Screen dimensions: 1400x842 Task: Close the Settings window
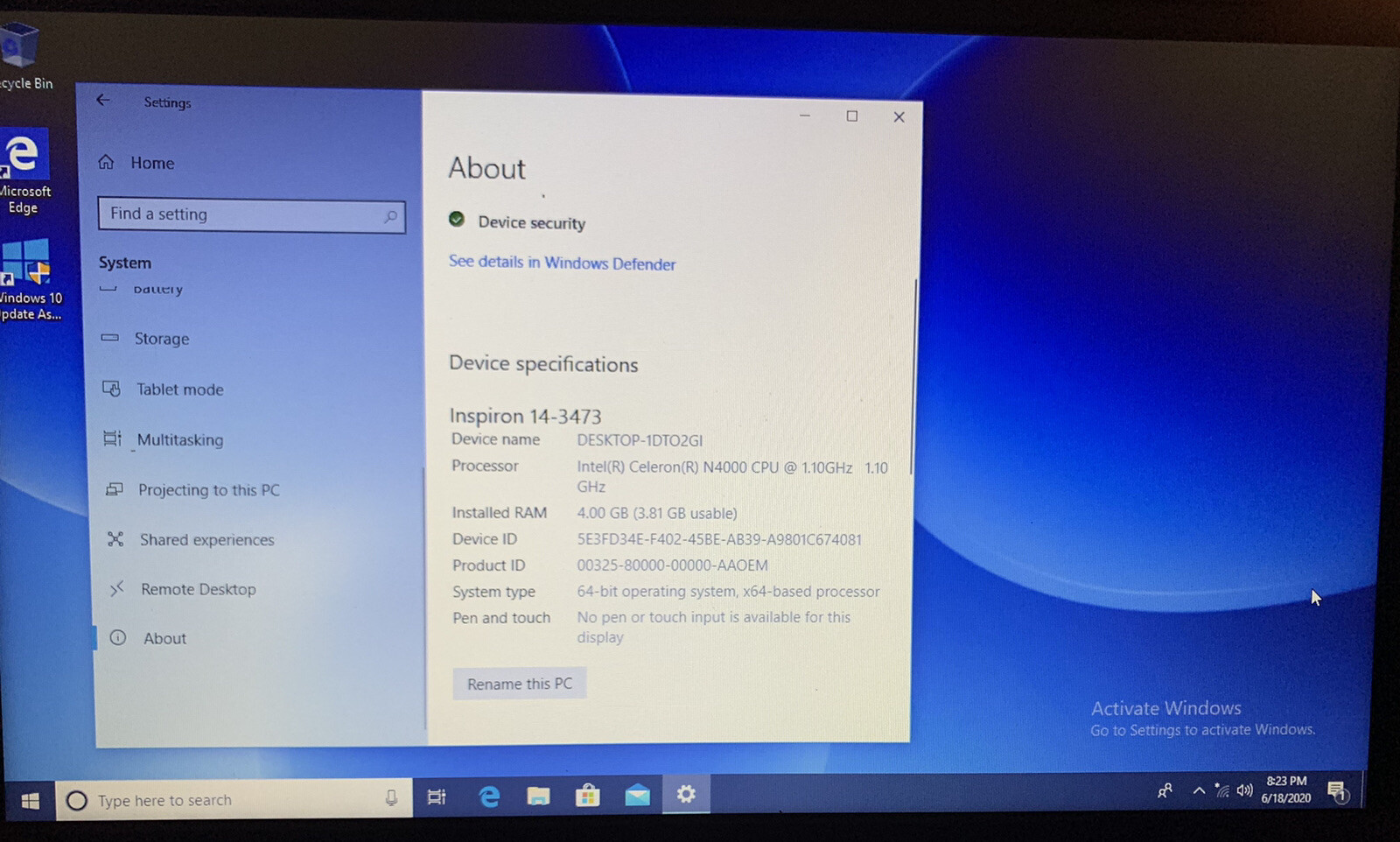(x=899, y=117)
